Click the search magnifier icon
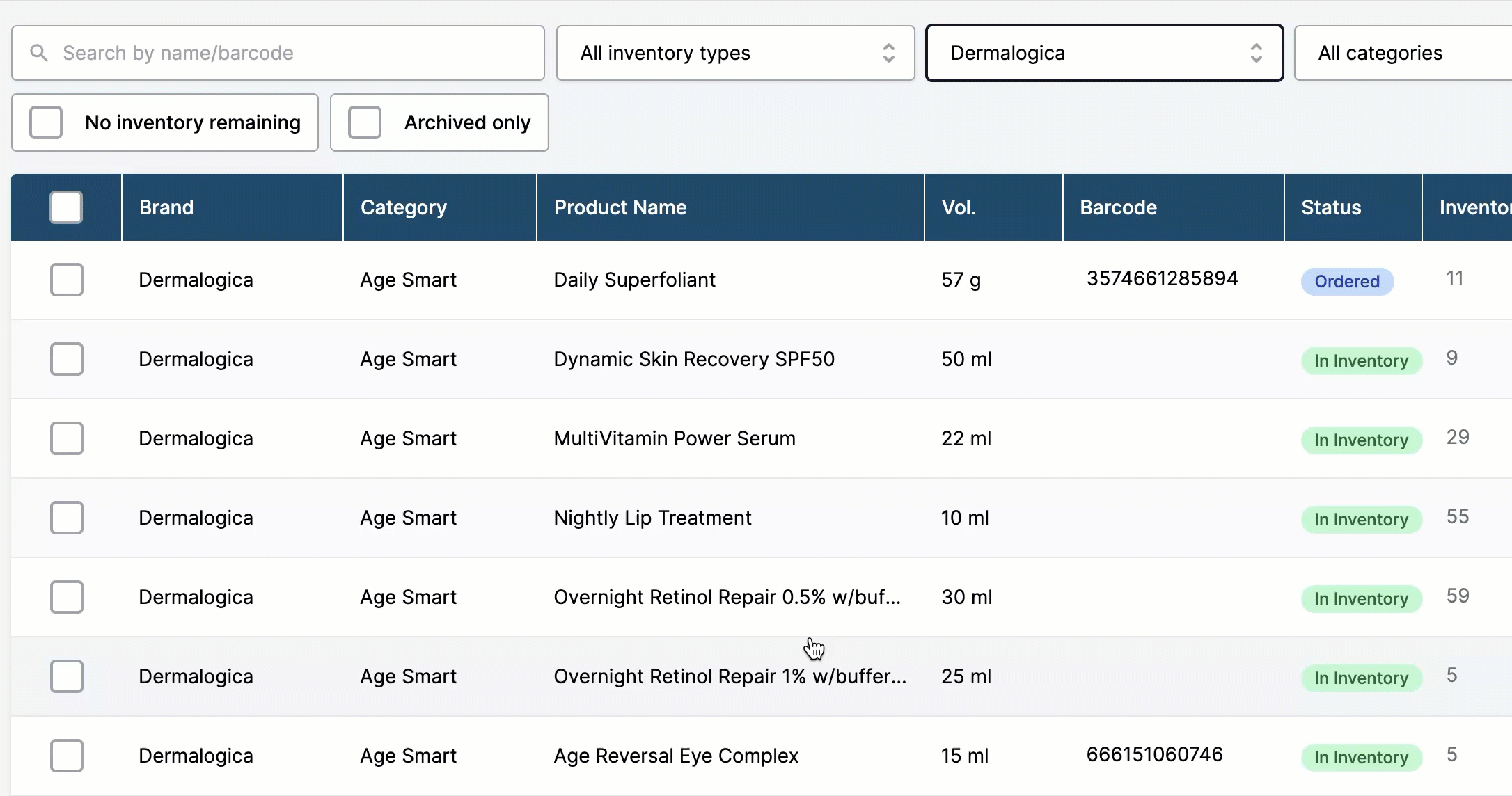The width and height of the screenshot is (1512, 796). pyautogui.click(x=39, y=53)
